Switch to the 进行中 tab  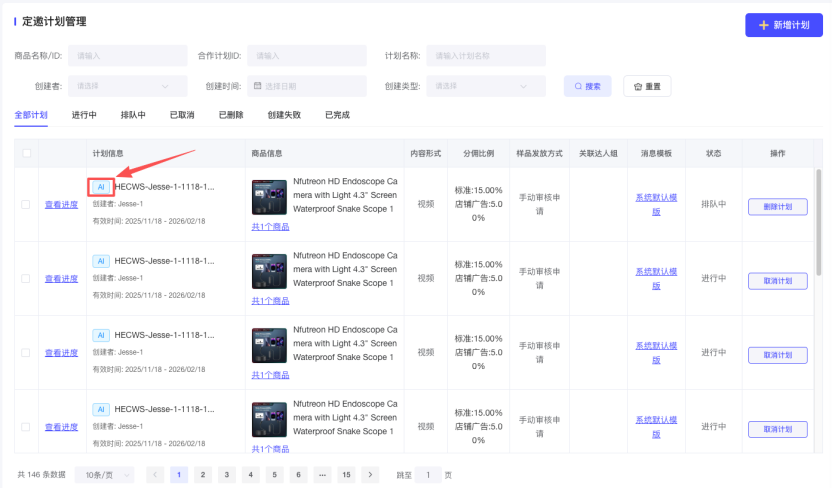84,115
